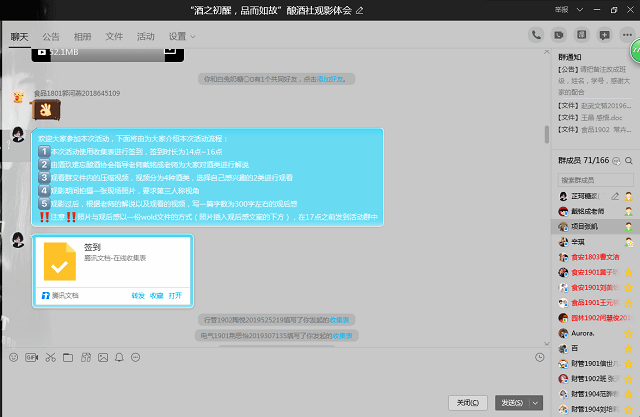640x417 pixels.
Task: Click the 添加好友 link
Action: click(330, 79)
